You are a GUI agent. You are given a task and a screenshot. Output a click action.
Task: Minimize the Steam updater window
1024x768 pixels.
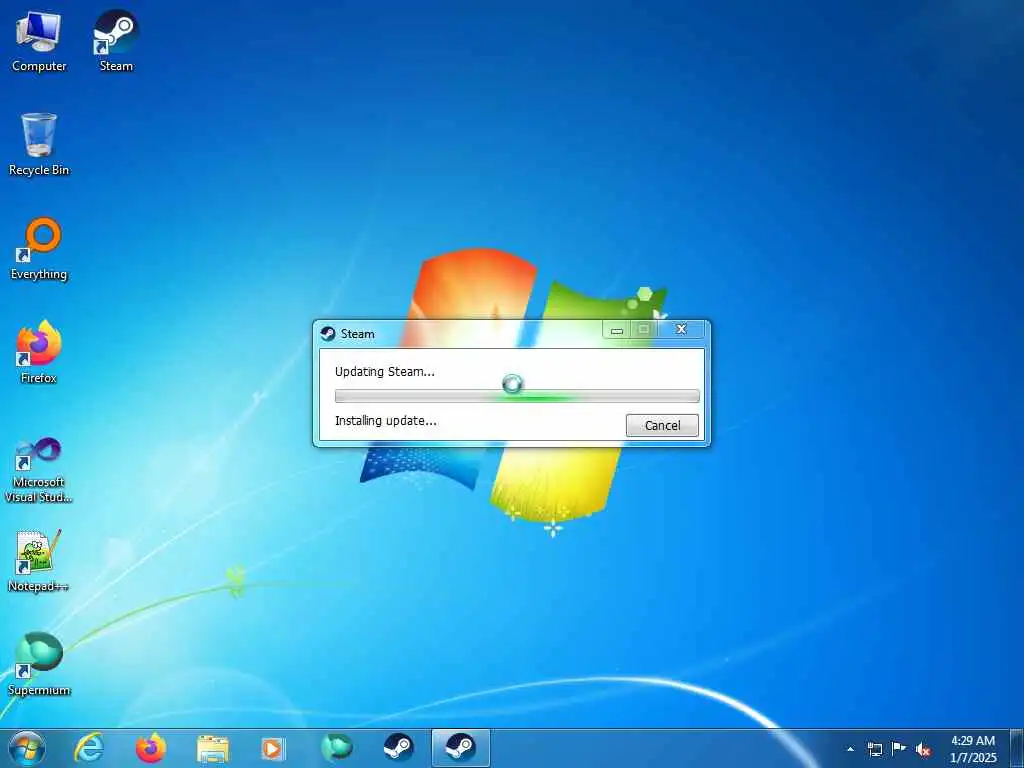tap(616, 330)
